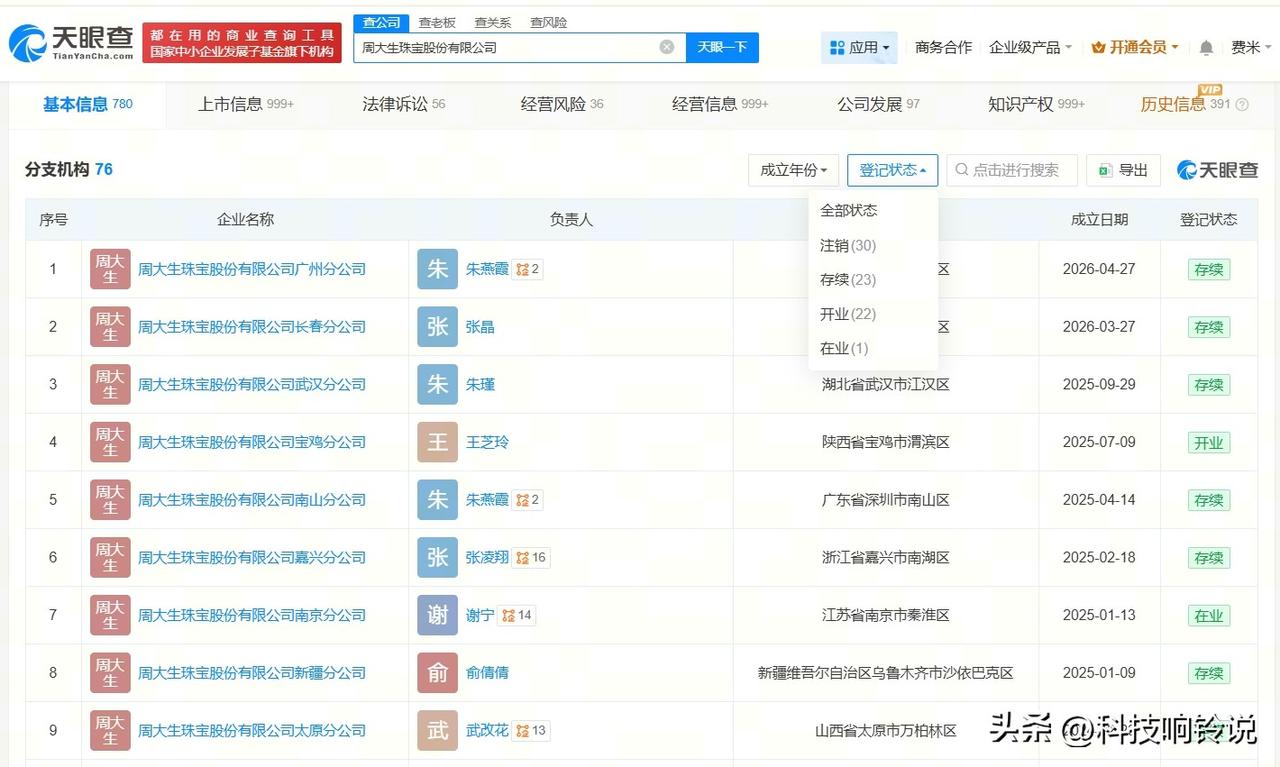Viewport: 1280px width, 767px height.
Task: Click the red promotional banner
Action: [x=242, y=43]
